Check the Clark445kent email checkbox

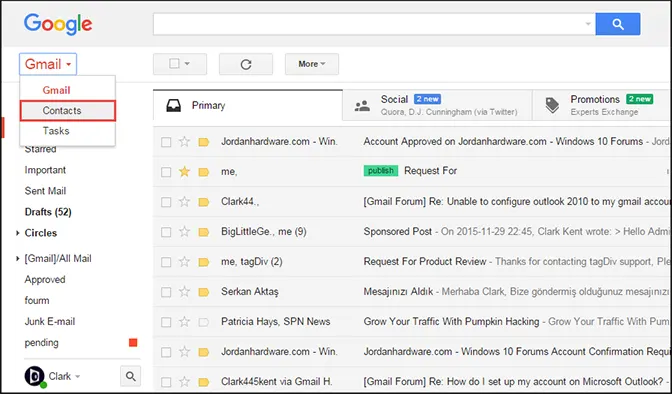[x=166, y=382]
